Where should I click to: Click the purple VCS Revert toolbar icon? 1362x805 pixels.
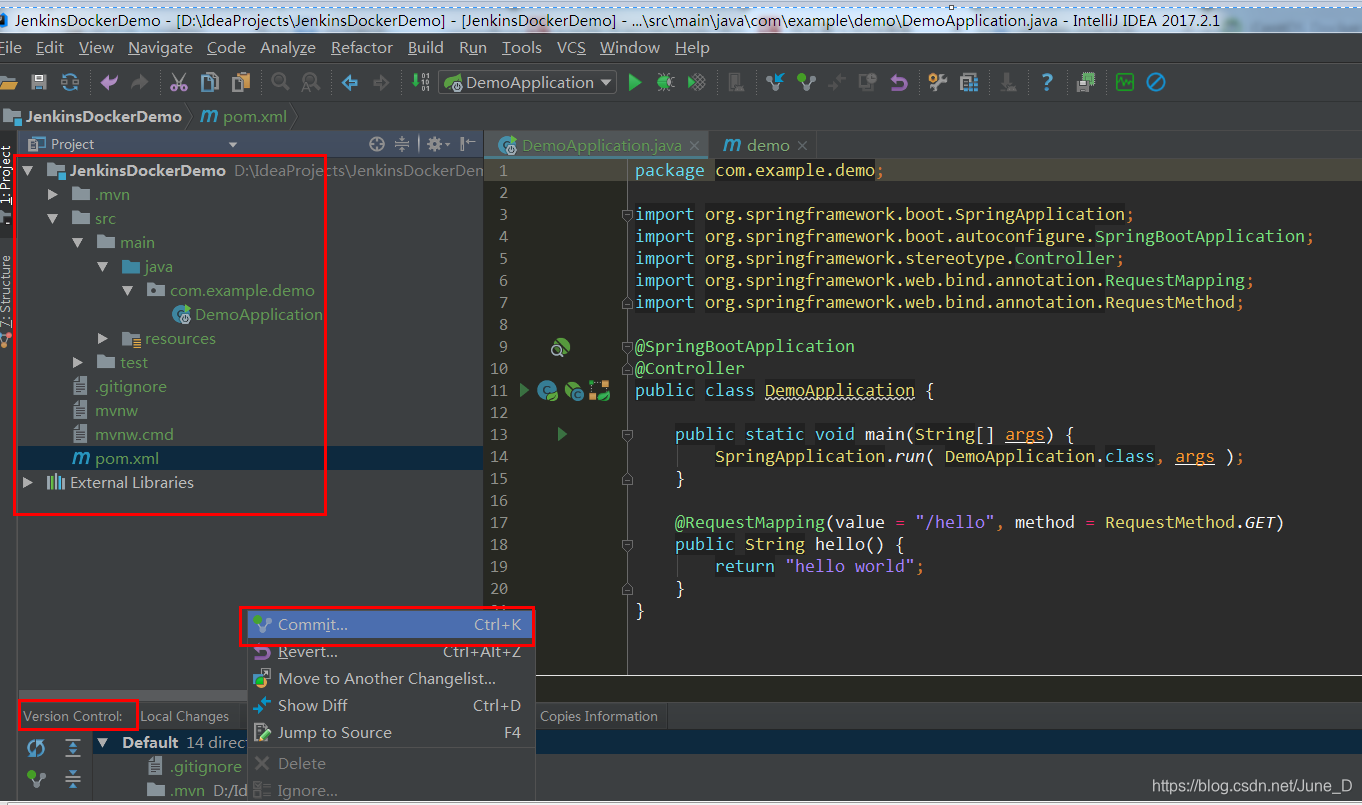click(x=899, y=83)
